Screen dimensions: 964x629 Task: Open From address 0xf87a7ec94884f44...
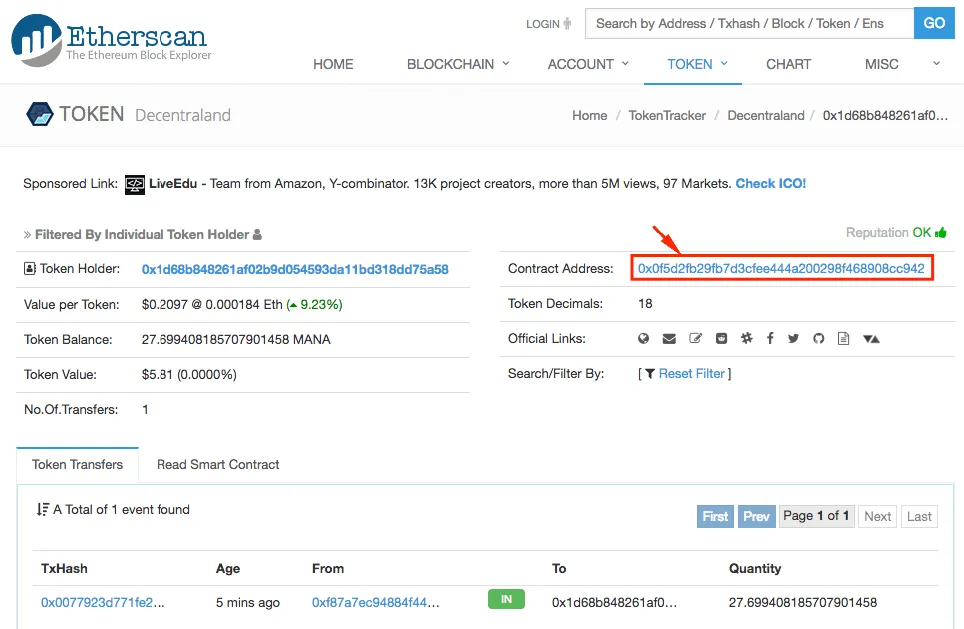(x=376, y=603)
